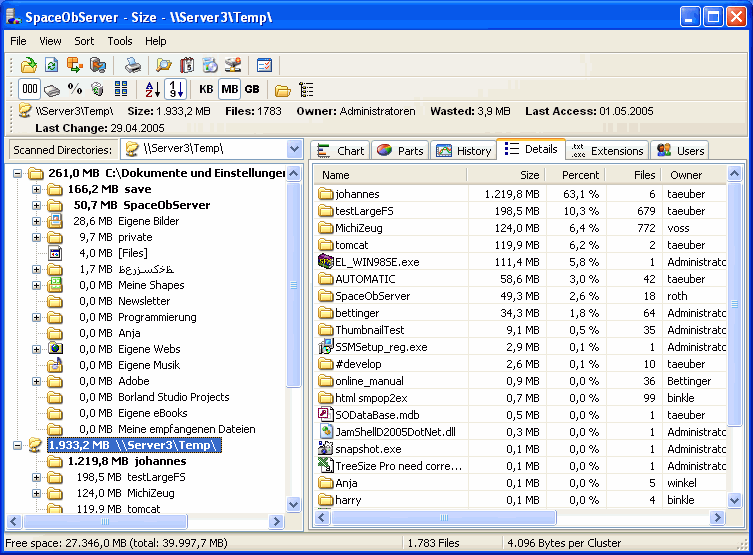Click the EL_WIN98SE.exe file icon
The image size is (753, 555).
tap(326, 261)
